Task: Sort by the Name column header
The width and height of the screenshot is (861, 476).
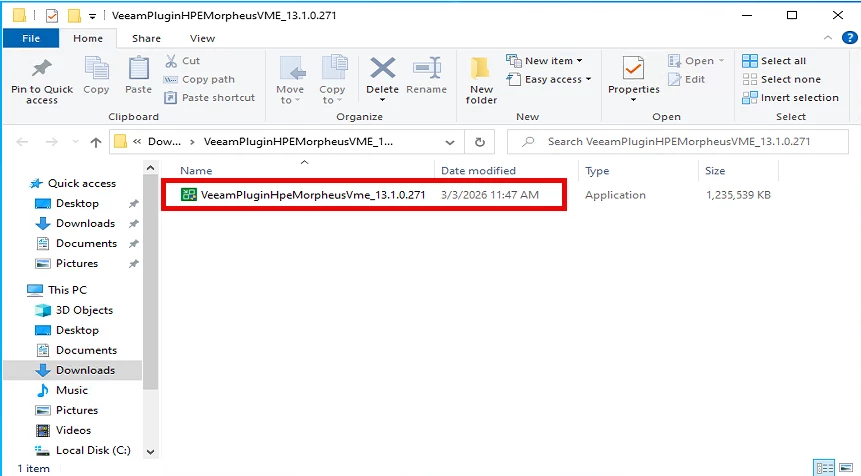Action: (x=196, y=171)
